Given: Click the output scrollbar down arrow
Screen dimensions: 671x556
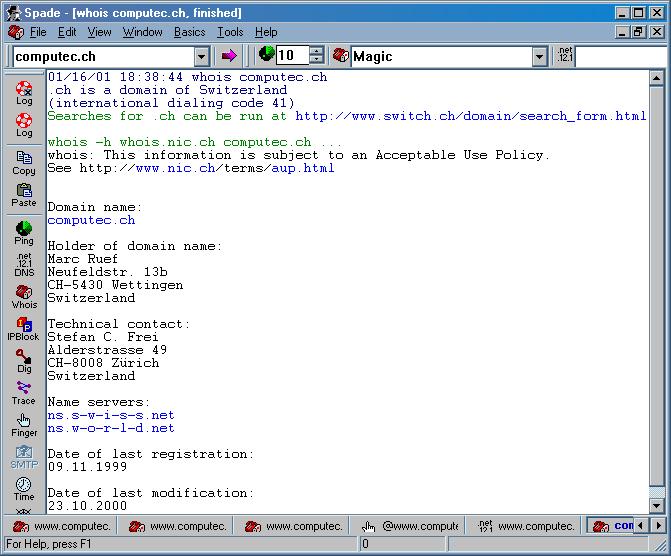Looking at the screenshot, I should pos(656,505).
